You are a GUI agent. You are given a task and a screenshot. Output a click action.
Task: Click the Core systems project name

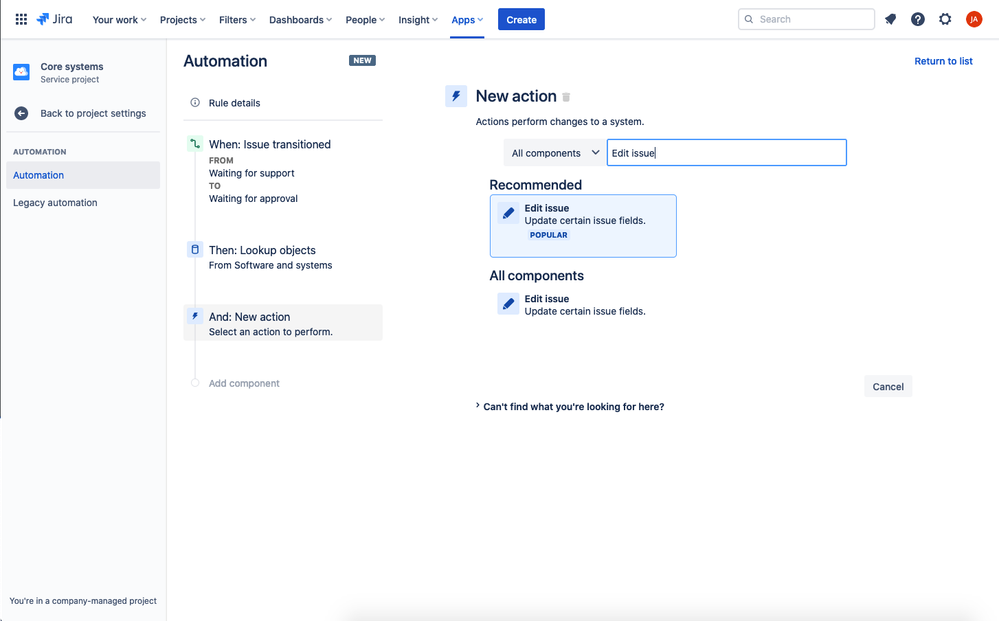pos(71,66)
